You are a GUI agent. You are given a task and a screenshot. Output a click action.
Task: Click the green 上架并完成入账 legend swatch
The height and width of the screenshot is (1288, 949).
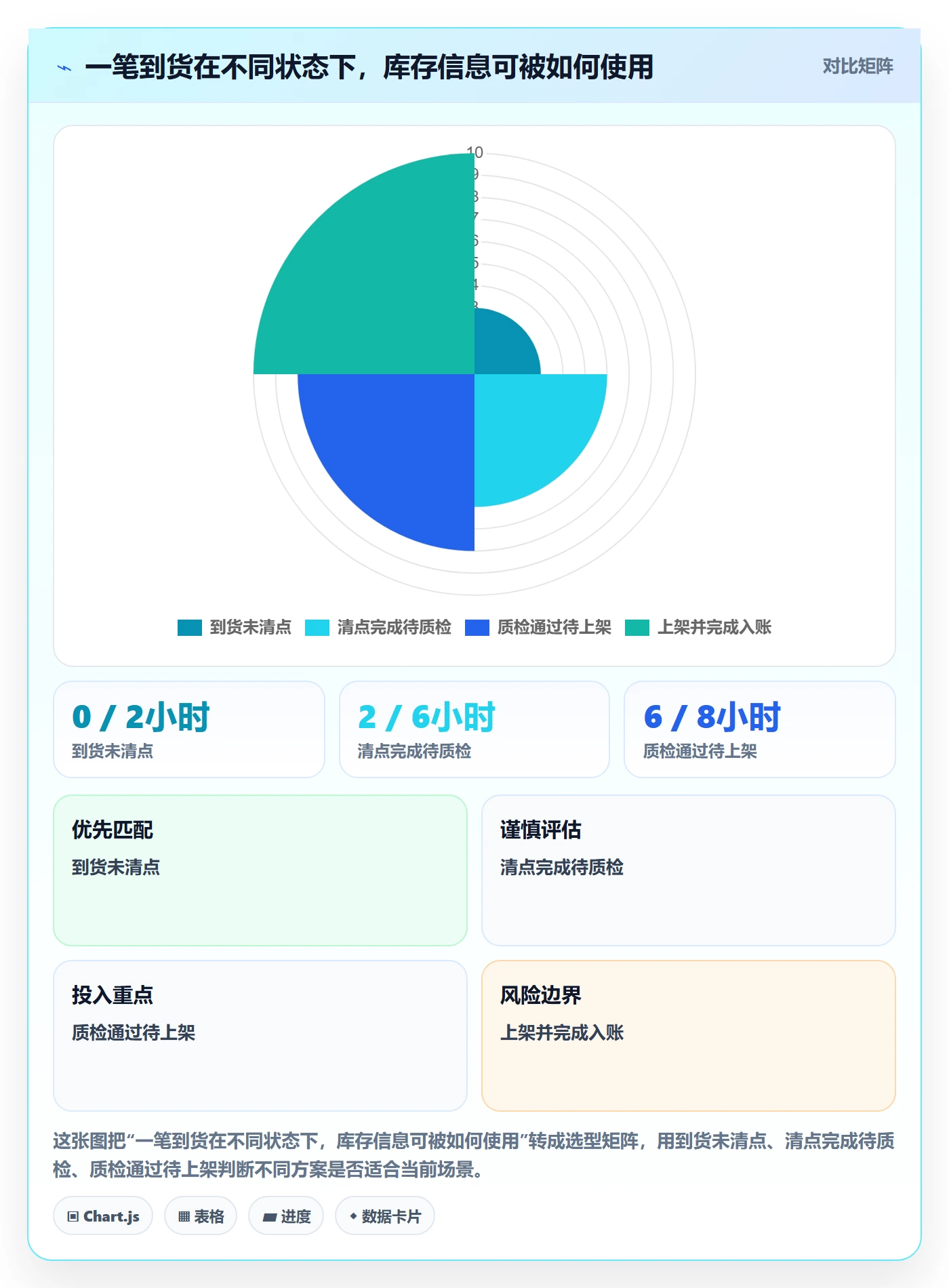tap(637, 628)
